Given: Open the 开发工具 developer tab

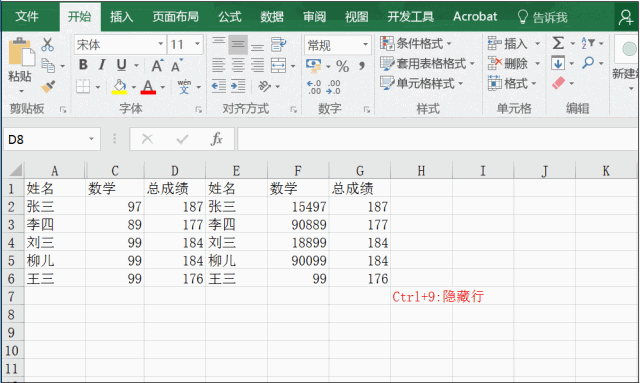Looking at the screenshot, I should click(x=410, y=17).
